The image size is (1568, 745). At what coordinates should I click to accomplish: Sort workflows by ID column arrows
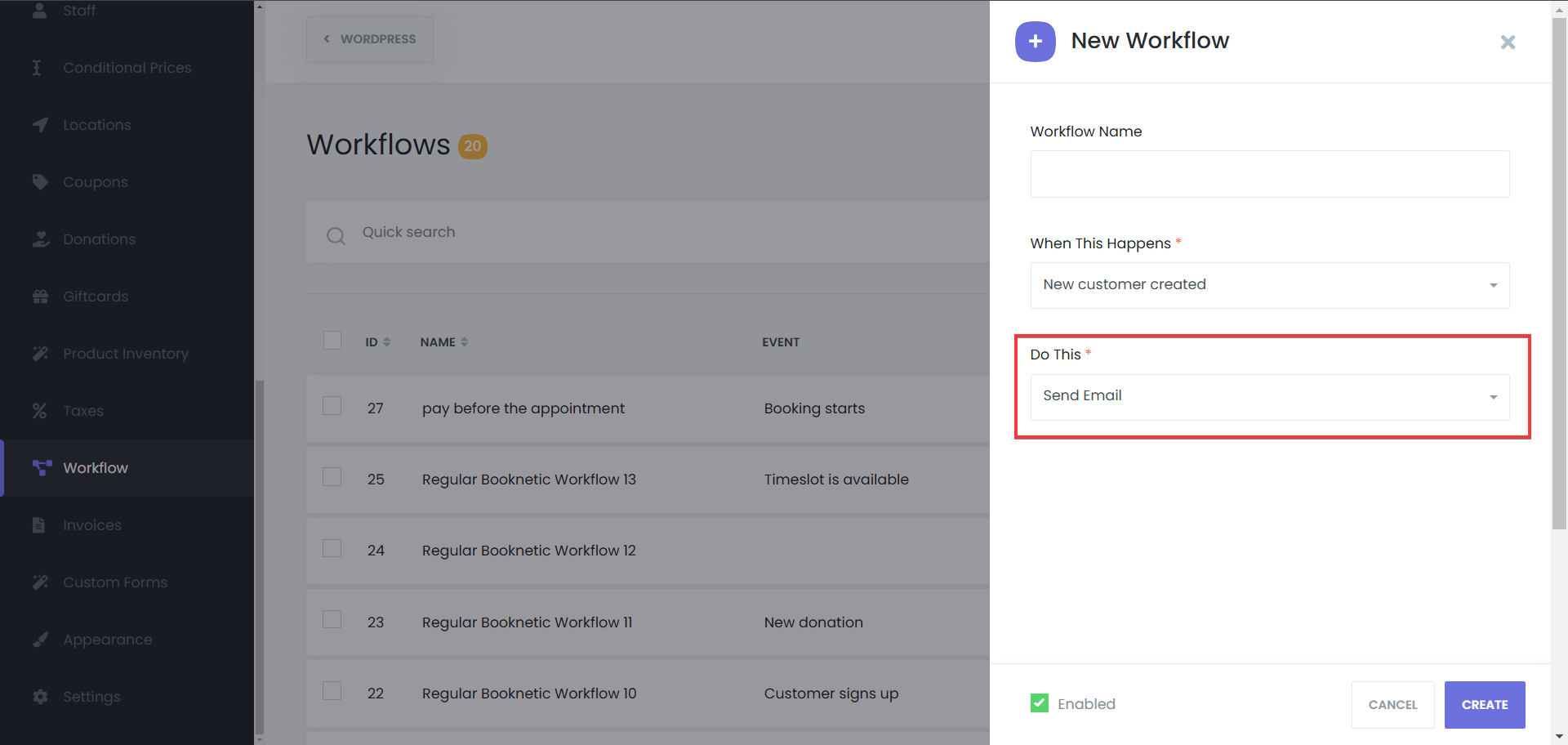coord(386,342)
